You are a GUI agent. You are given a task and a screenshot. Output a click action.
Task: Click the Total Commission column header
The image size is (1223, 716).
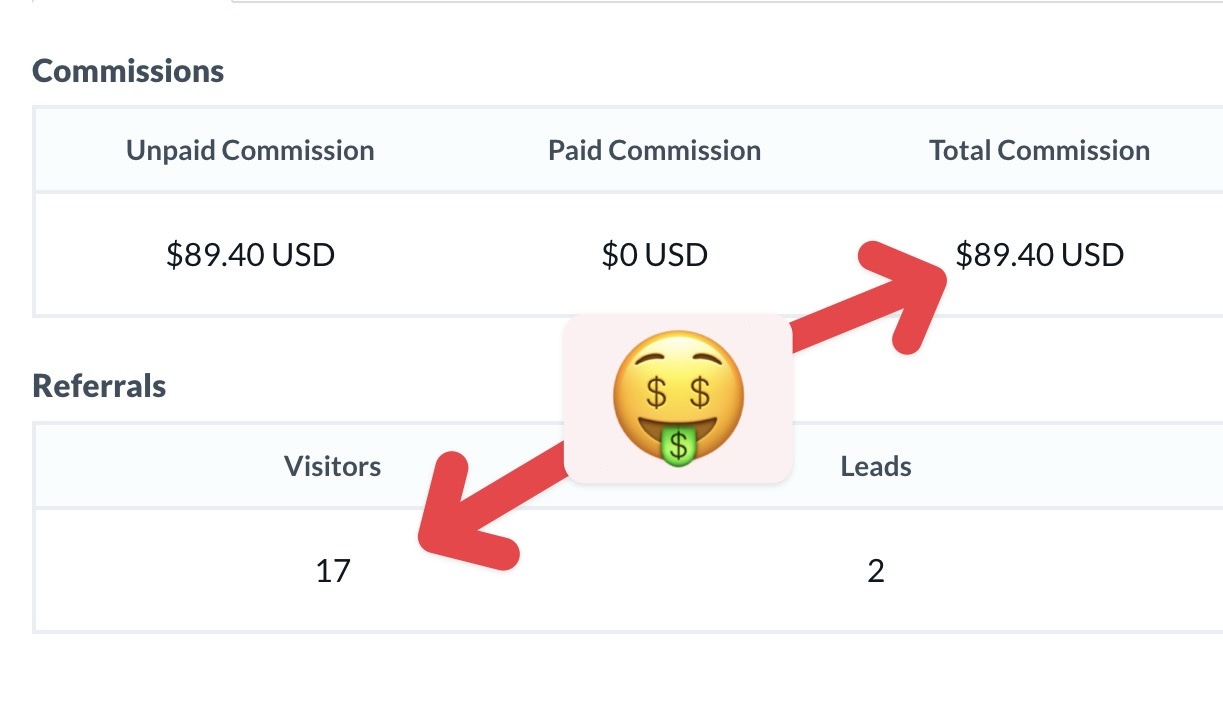[x=1040, y=151]
